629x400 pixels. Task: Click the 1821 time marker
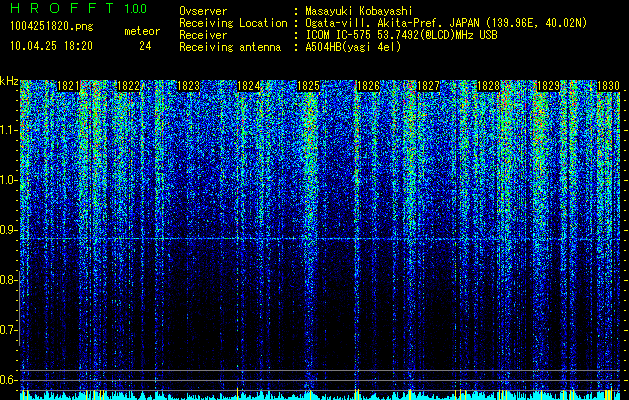pos(69,86)
